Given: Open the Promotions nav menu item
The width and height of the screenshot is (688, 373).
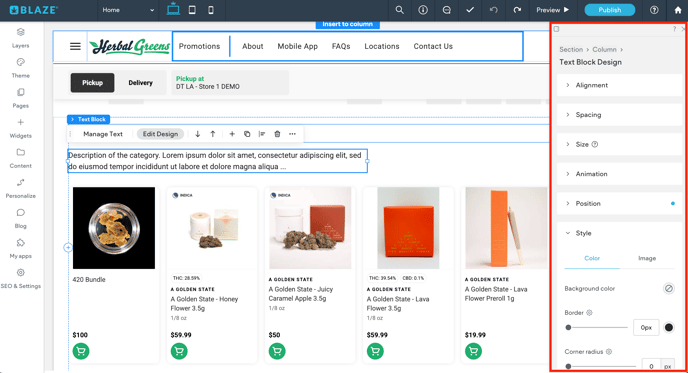Looking at the screenshot, I should pyautogui.click(x=199, y=46).
